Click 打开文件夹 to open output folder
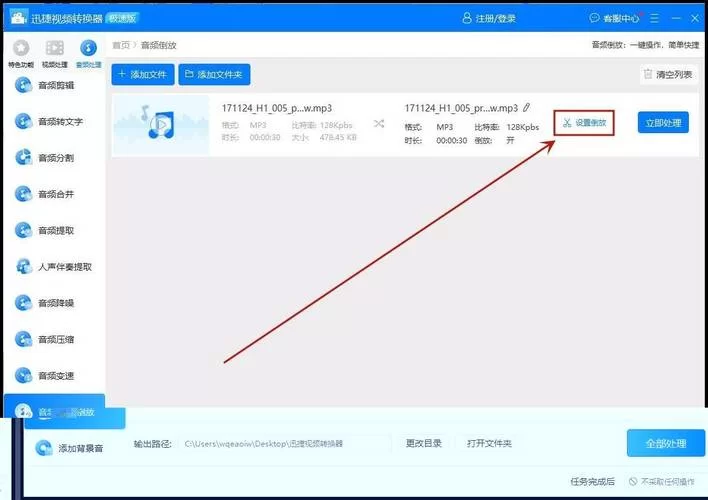708x500 pixels. 489,443
